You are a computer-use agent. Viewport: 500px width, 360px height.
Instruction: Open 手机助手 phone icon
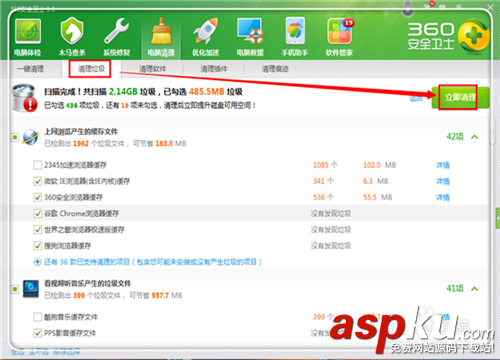coord(295,31)
